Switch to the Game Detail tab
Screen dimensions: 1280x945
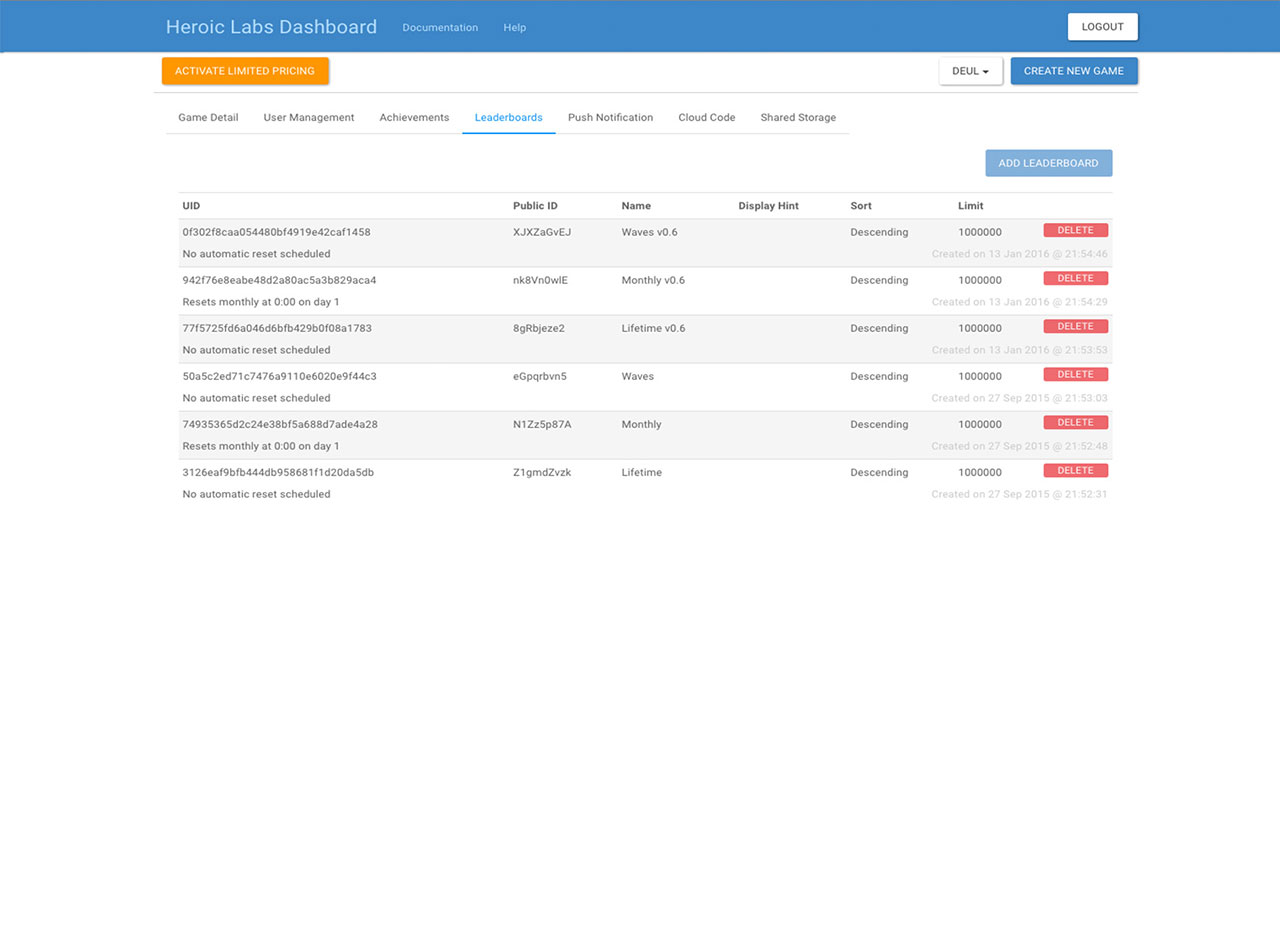208,118
